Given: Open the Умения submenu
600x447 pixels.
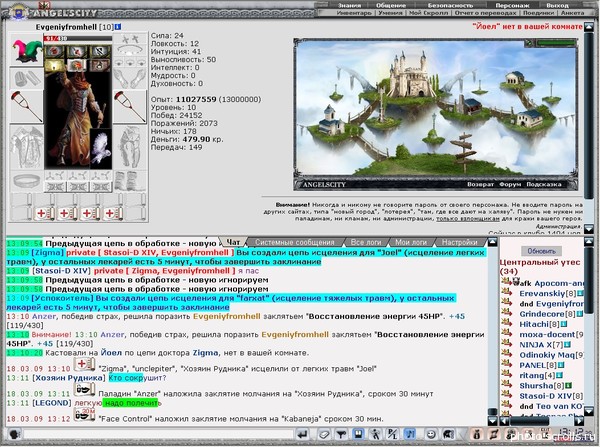Looking at the screenshot, I should 390,13.
